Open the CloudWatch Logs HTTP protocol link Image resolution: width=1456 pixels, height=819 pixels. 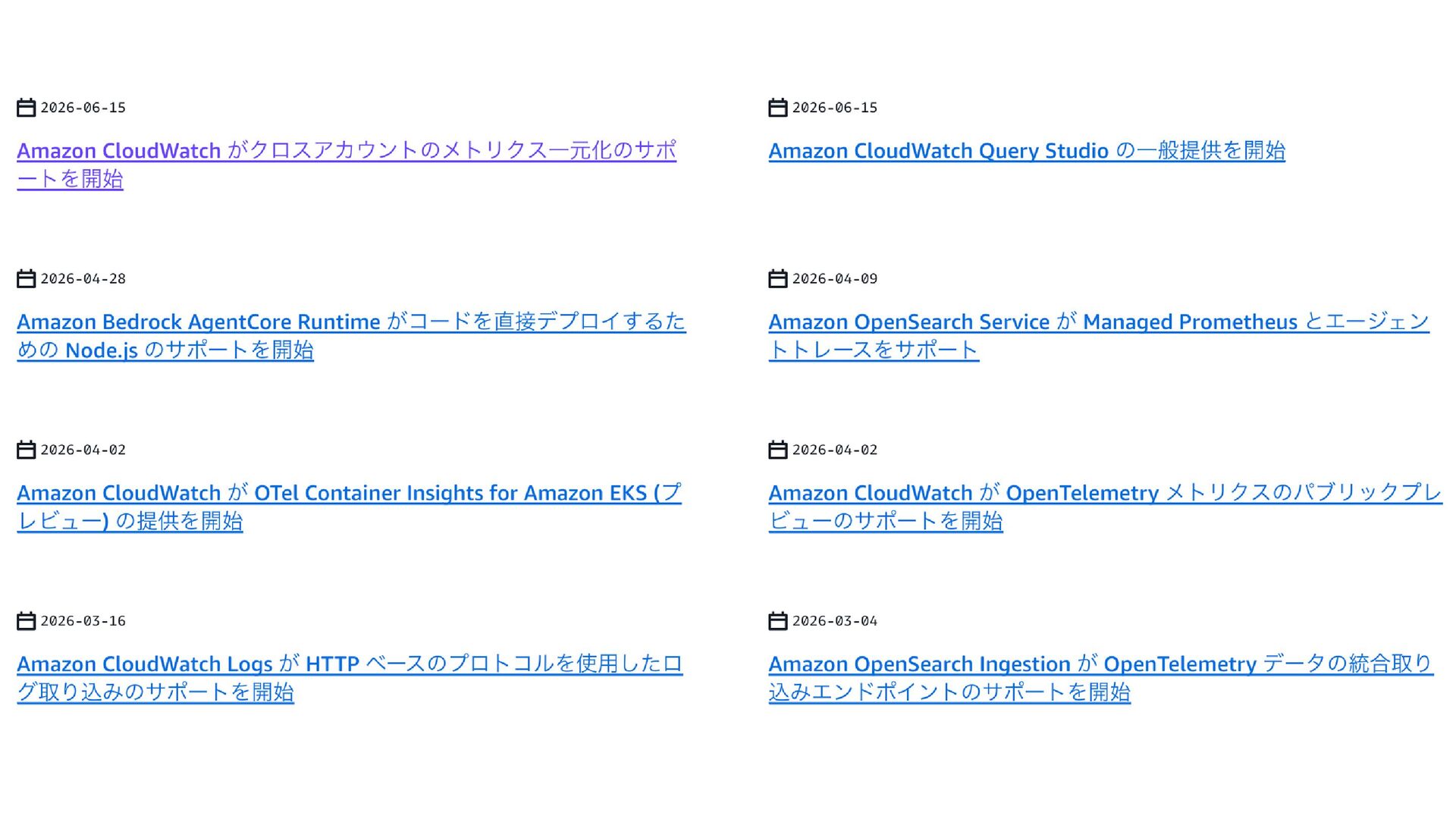tap(350, 677)
